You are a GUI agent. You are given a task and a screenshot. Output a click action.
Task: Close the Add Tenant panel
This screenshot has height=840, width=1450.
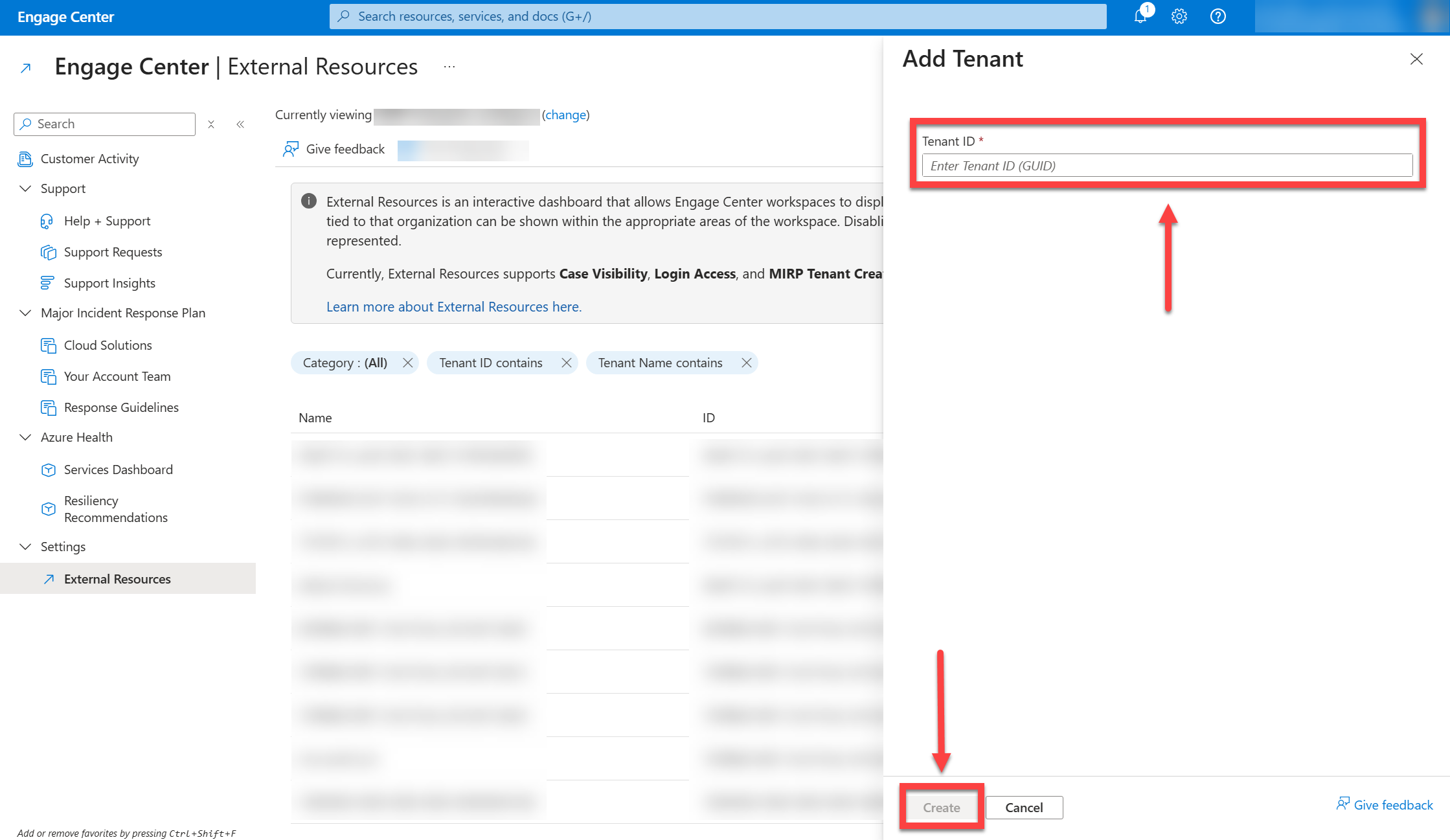pyautogui.click(x=1416, y=60)
